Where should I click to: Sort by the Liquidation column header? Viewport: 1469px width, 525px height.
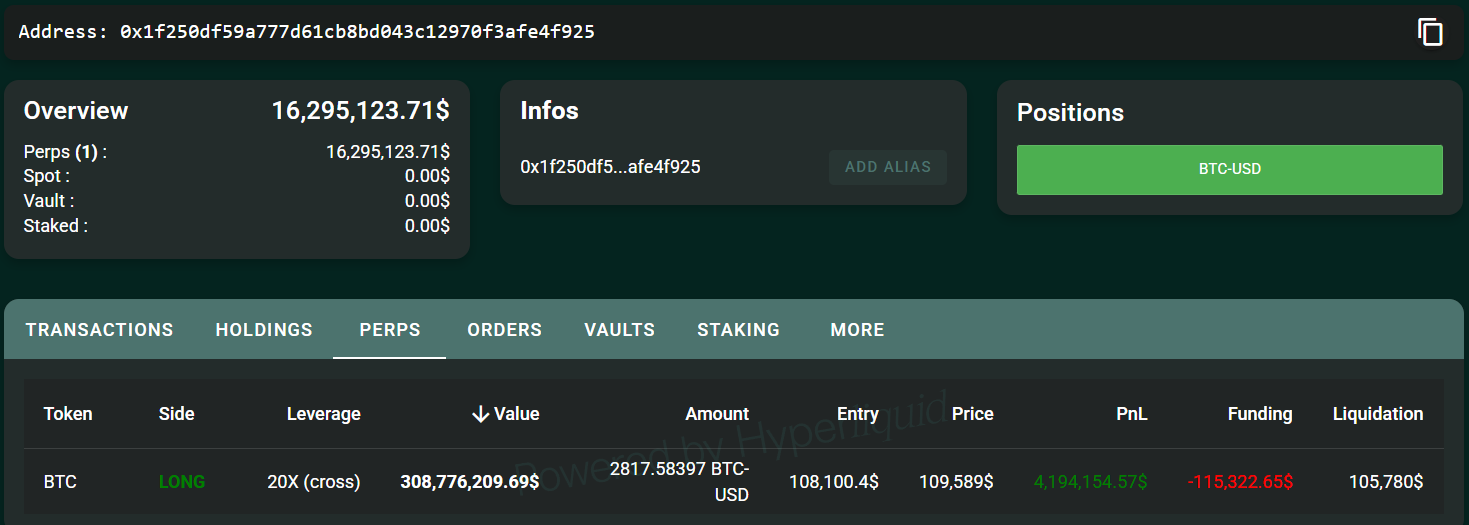(x=1377, y=414)
